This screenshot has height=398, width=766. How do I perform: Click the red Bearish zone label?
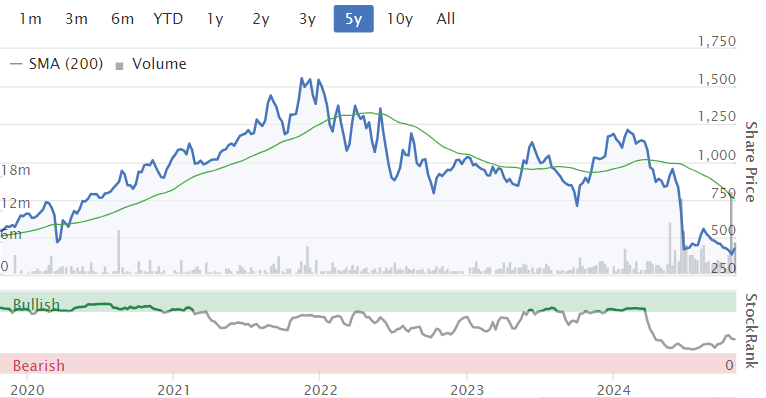pyautogui.click(x=39, y=365)
